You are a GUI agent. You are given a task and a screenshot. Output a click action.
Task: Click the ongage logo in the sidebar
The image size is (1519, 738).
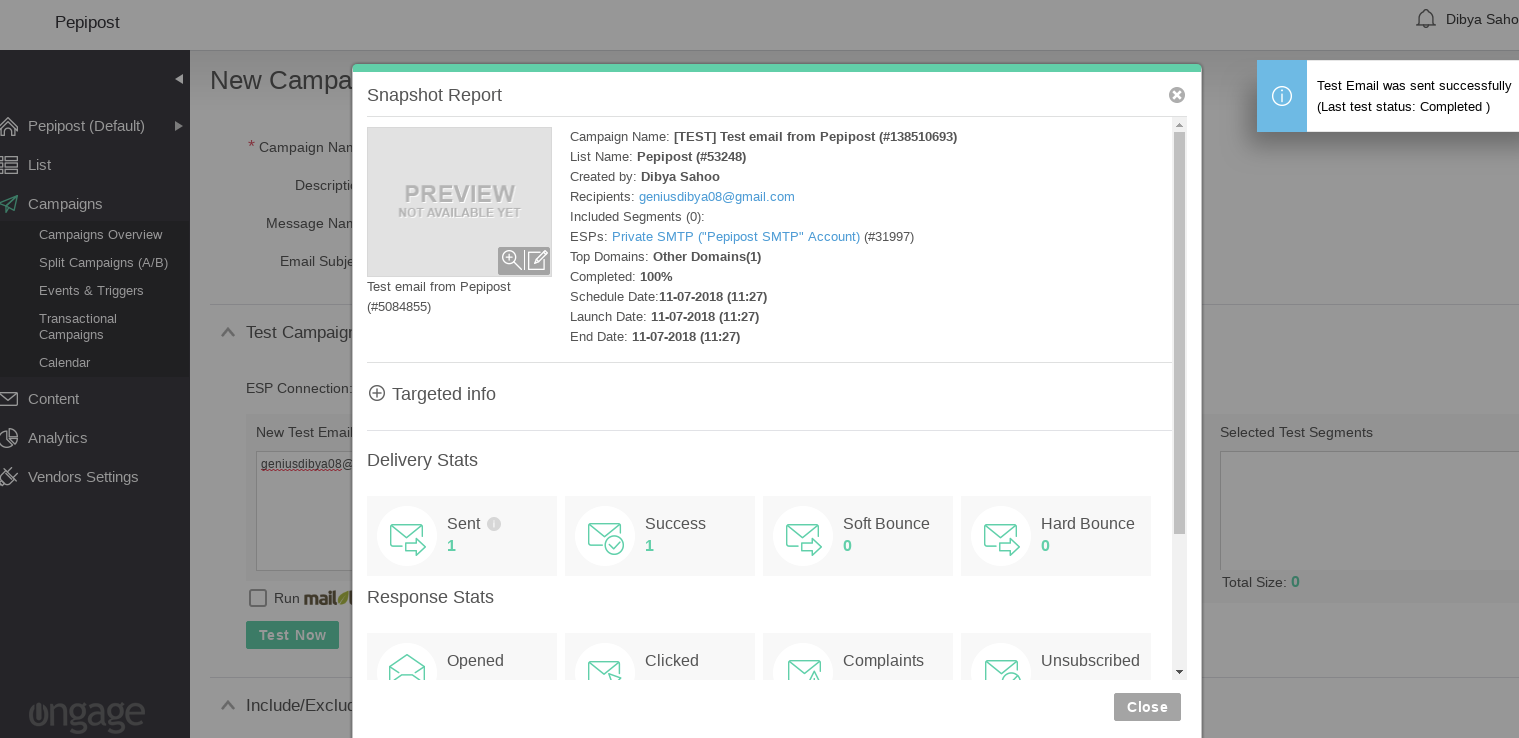[x=87, y=714]
